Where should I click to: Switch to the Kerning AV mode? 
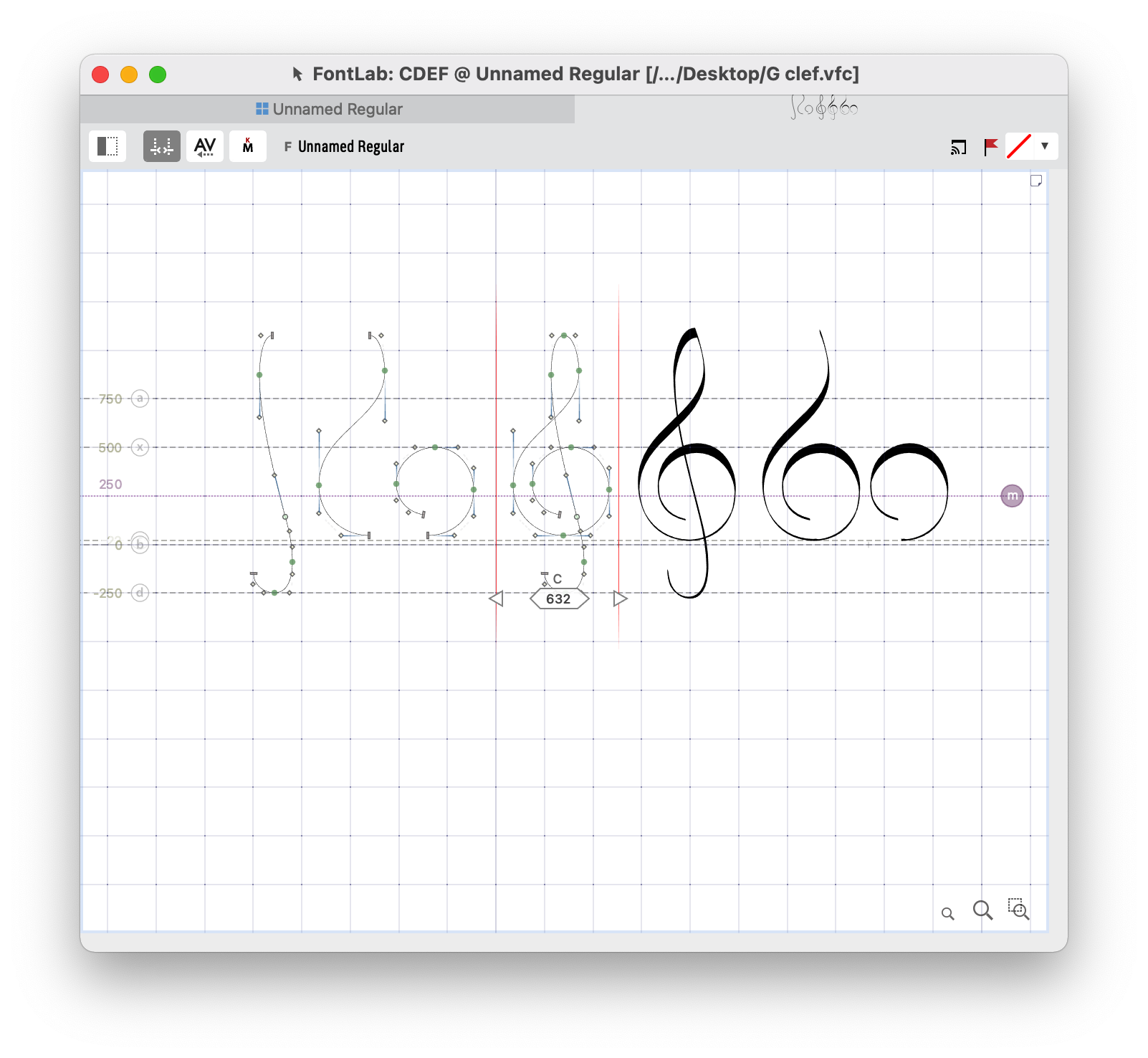(205, 146)
